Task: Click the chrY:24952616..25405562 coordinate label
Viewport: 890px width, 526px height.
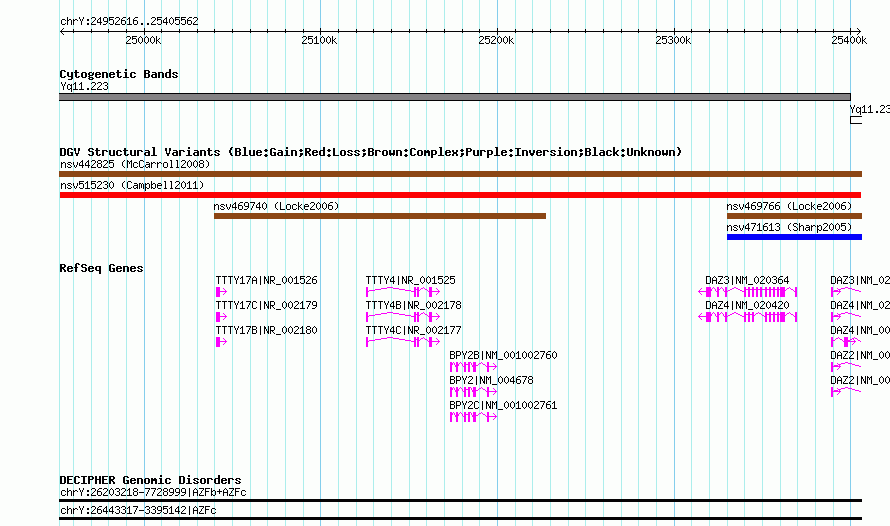Action: pos(129,21)
